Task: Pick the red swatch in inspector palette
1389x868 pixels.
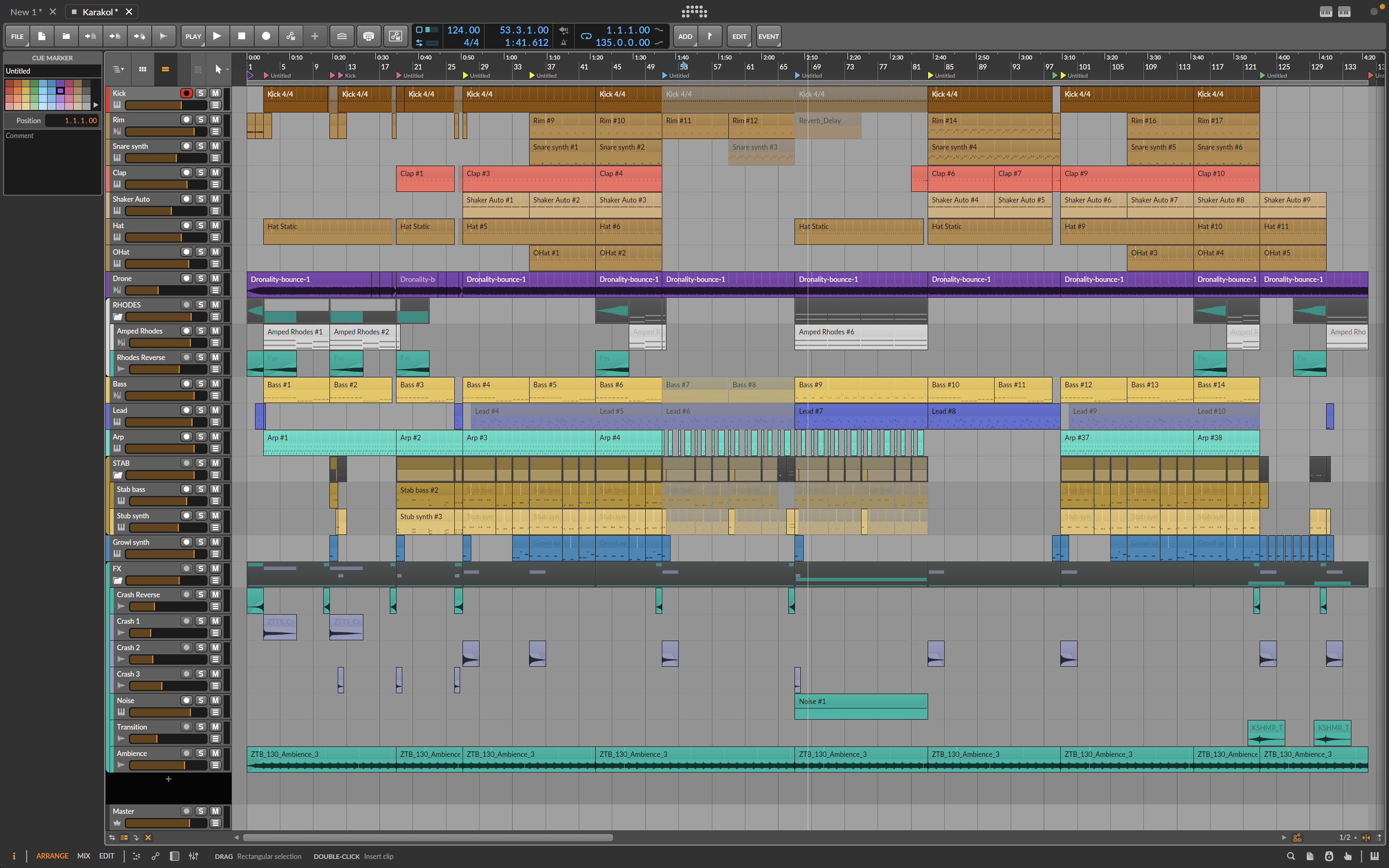Action: point(9,84)
